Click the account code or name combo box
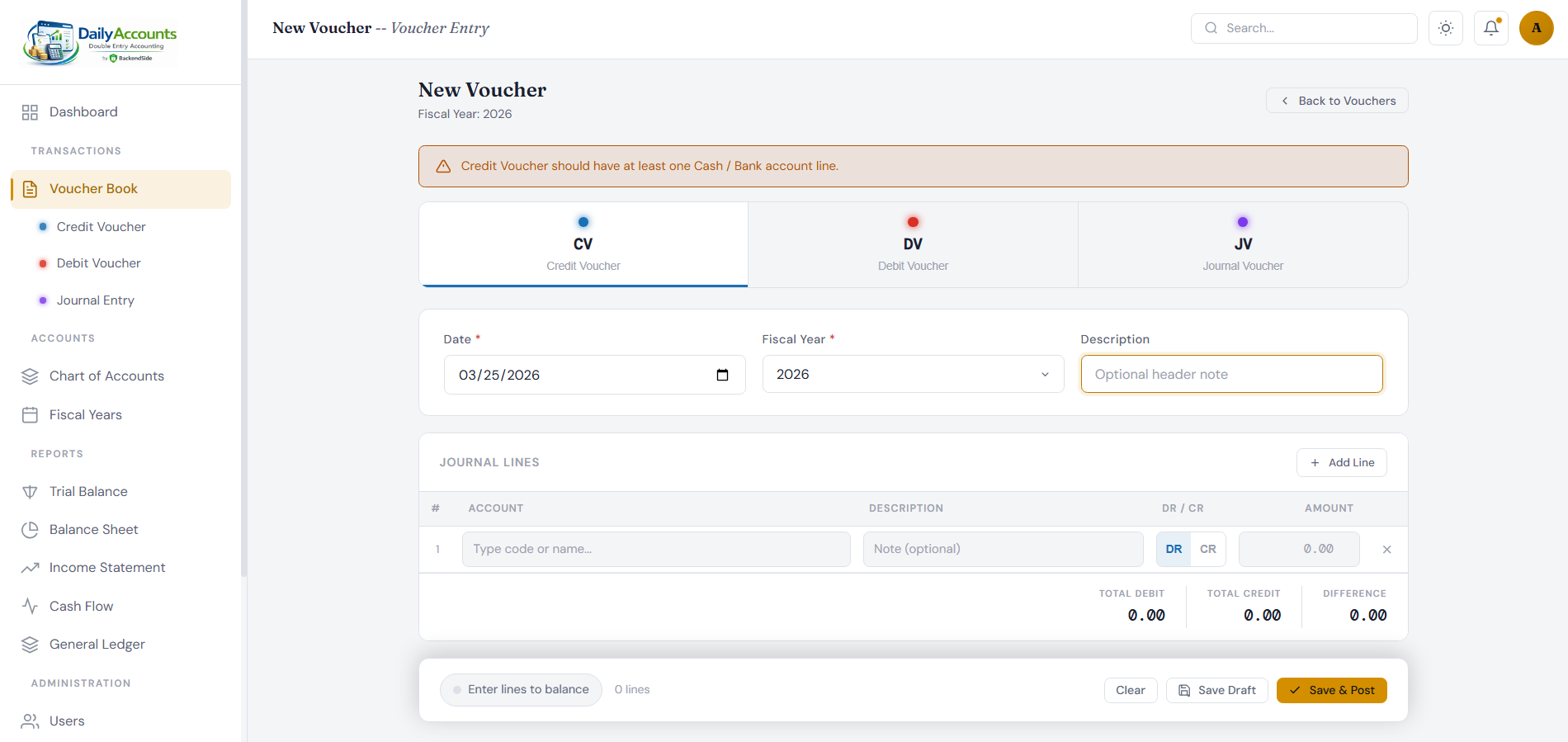The height and width of the screenshot is (742, 1568). (656, 550)
